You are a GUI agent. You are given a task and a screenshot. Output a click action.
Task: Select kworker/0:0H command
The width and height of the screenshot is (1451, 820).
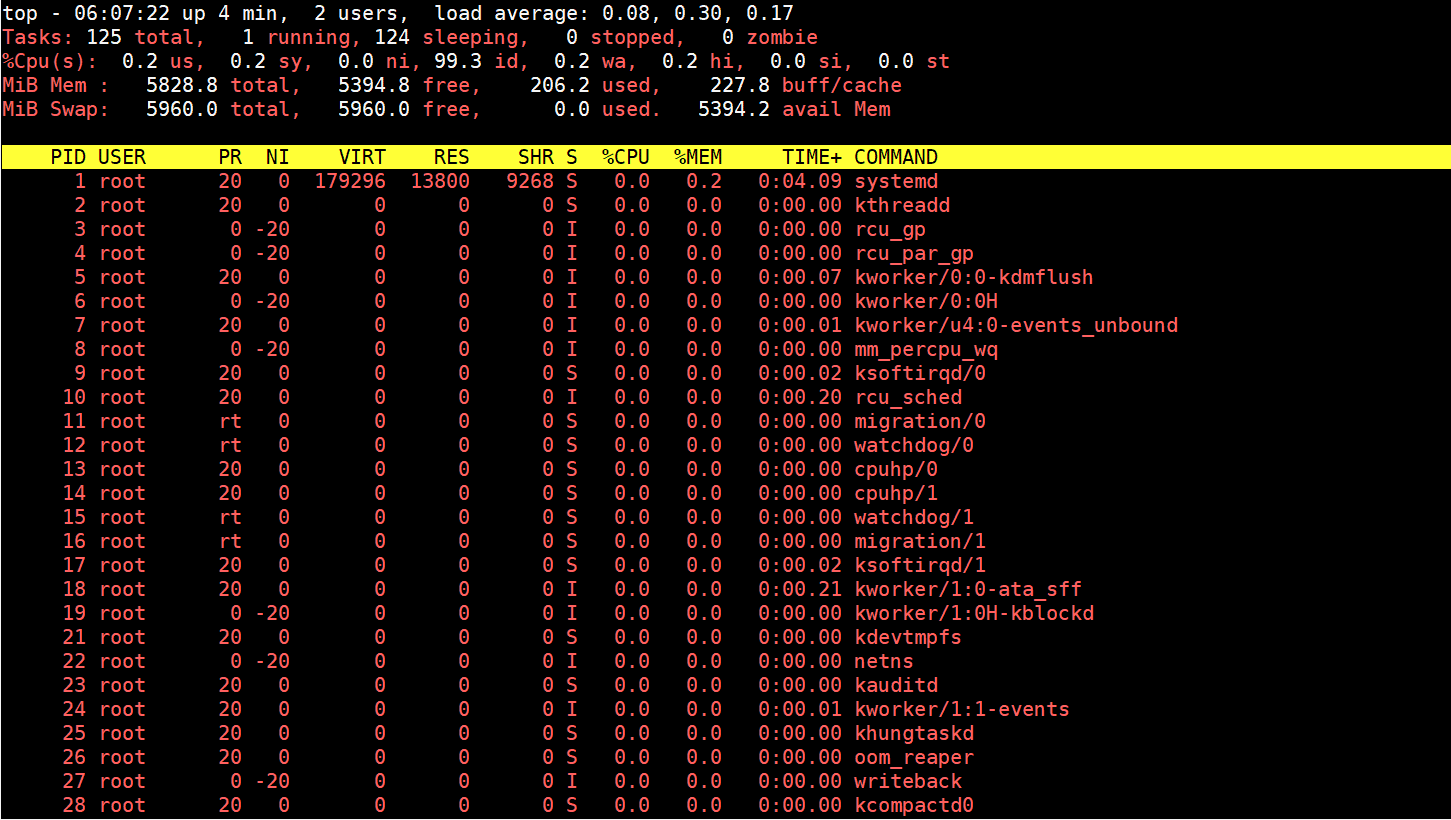click(926, 301)
